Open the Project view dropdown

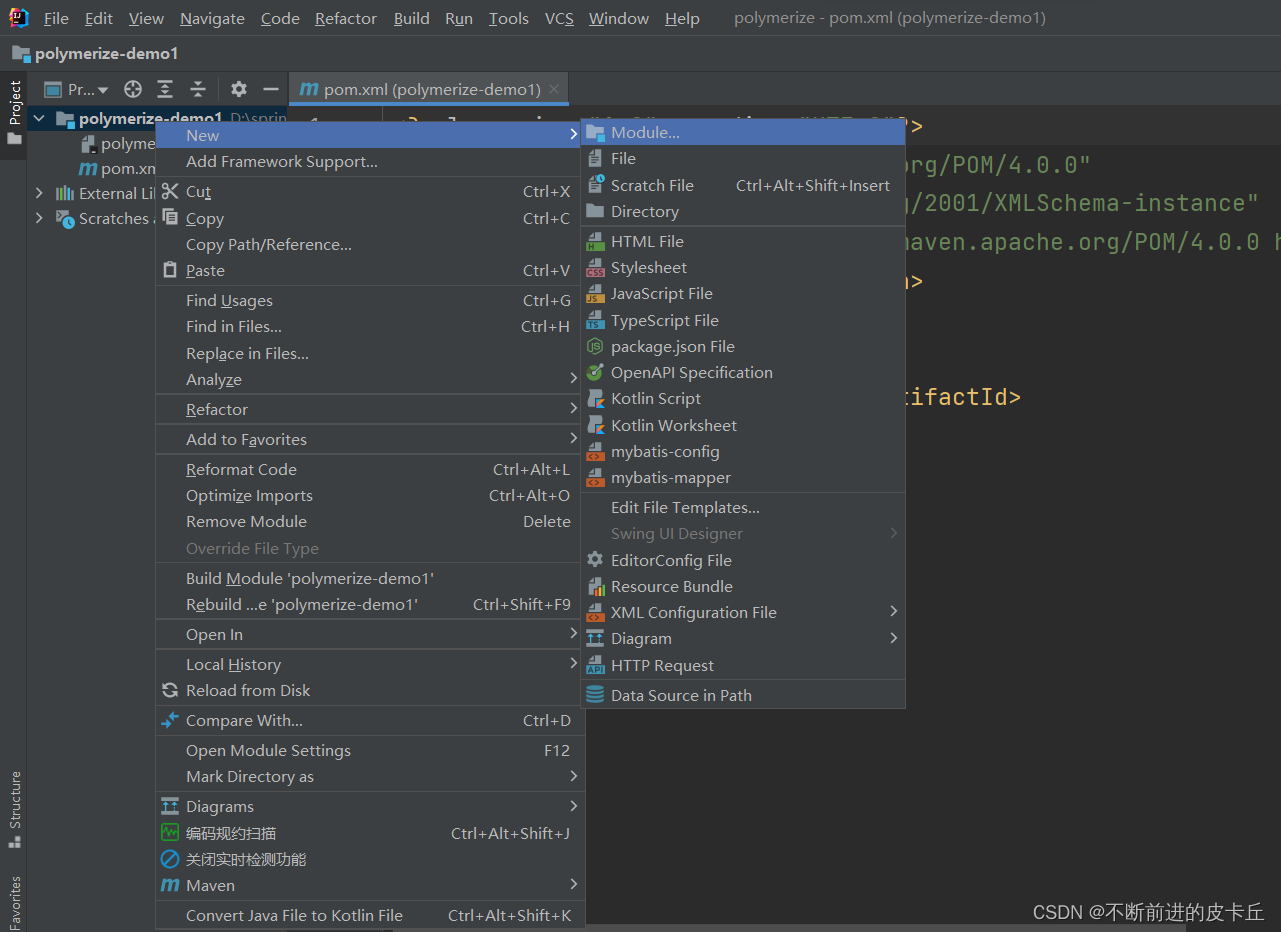tap(77, 89)
